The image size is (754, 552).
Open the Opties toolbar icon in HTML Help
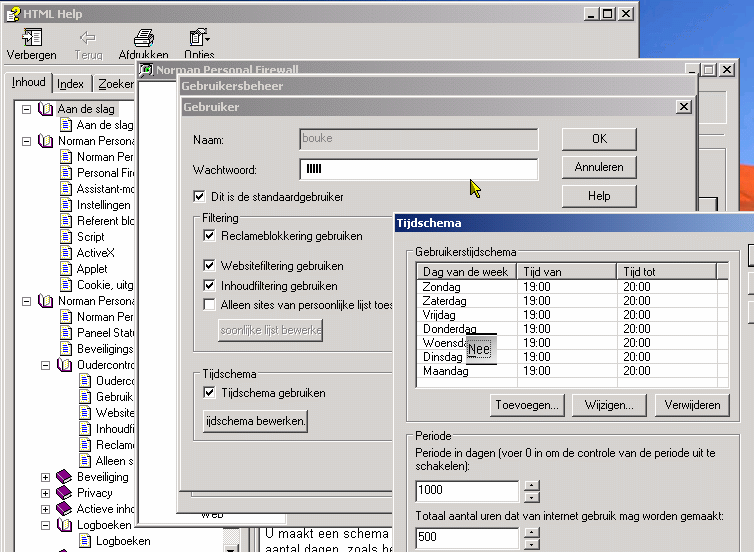point(199,37)
